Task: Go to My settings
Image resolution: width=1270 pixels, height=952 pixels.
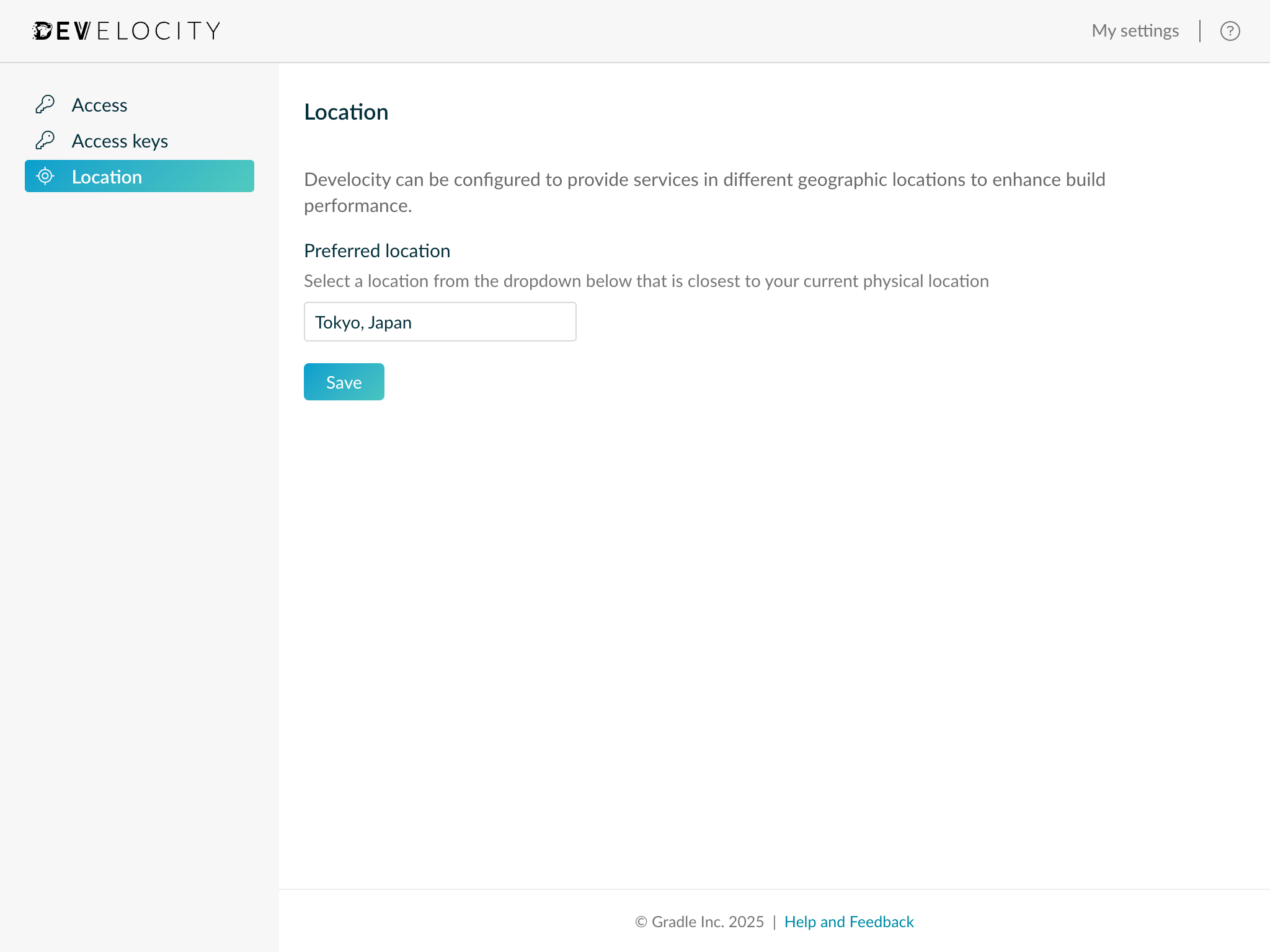Action: pos(1135,30)
